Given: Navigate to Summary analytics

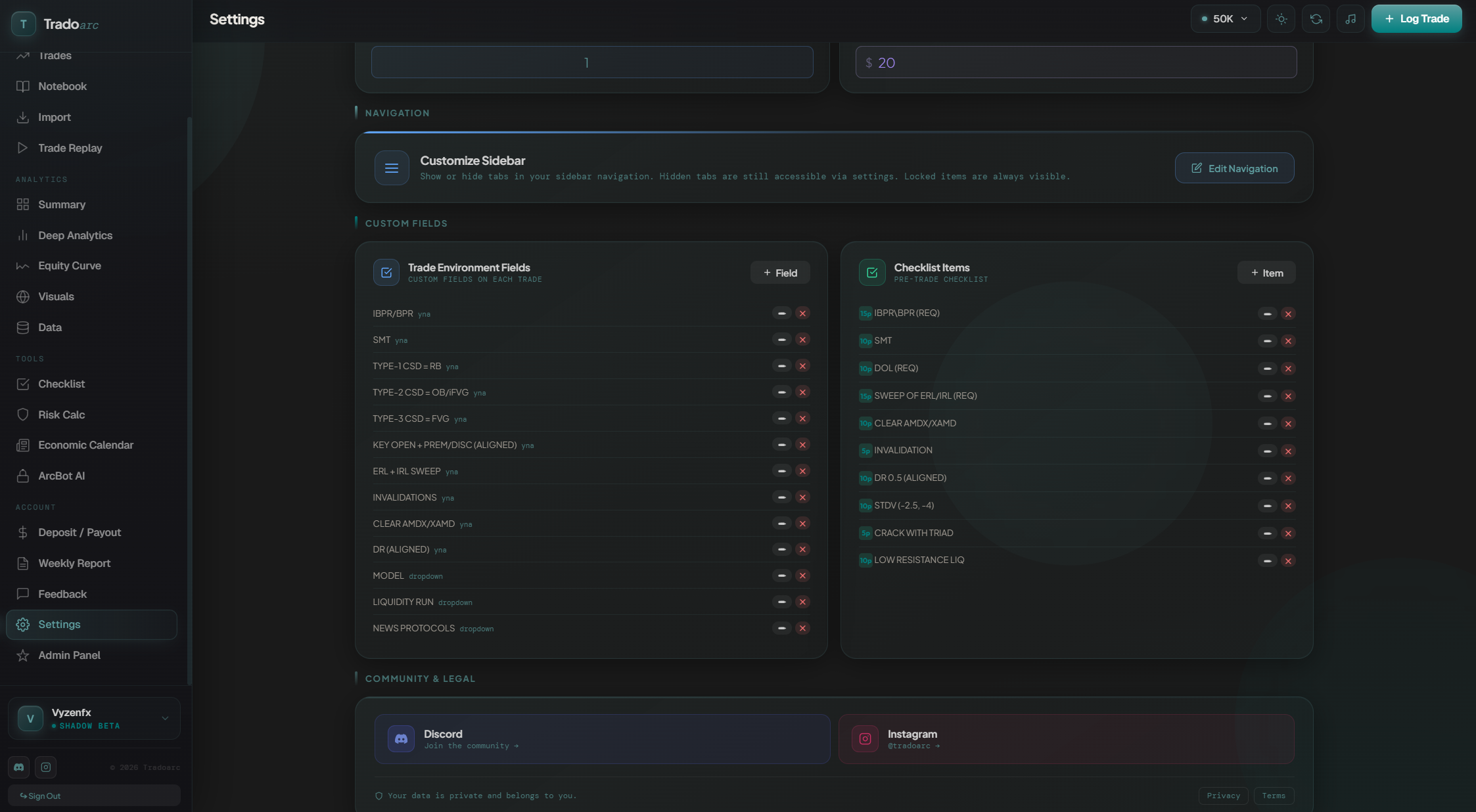Looking at the screenshot, I should coord(91,204).
